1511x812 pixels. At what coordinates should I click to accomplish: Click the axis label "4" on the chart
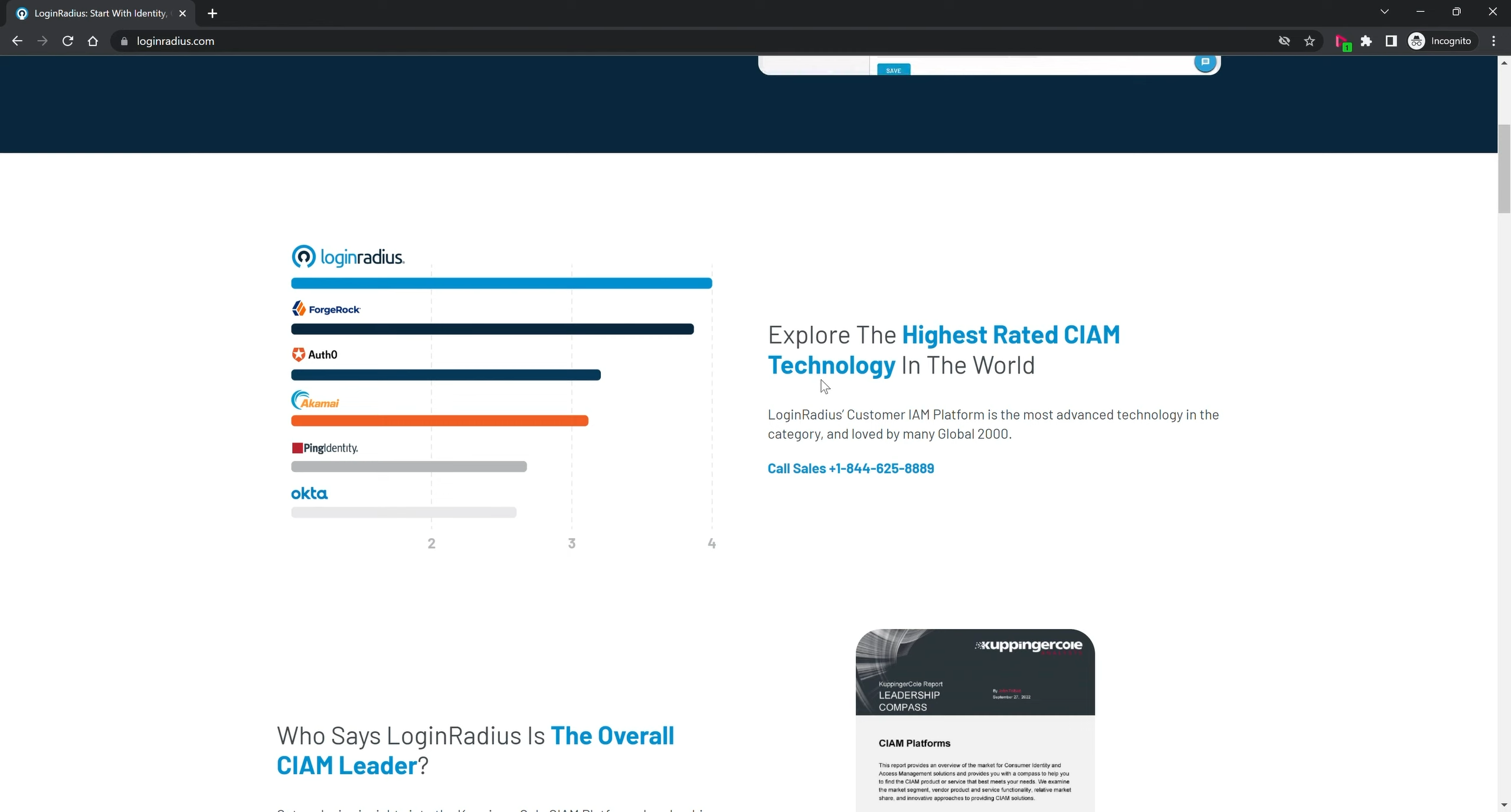tap(712, 543)
